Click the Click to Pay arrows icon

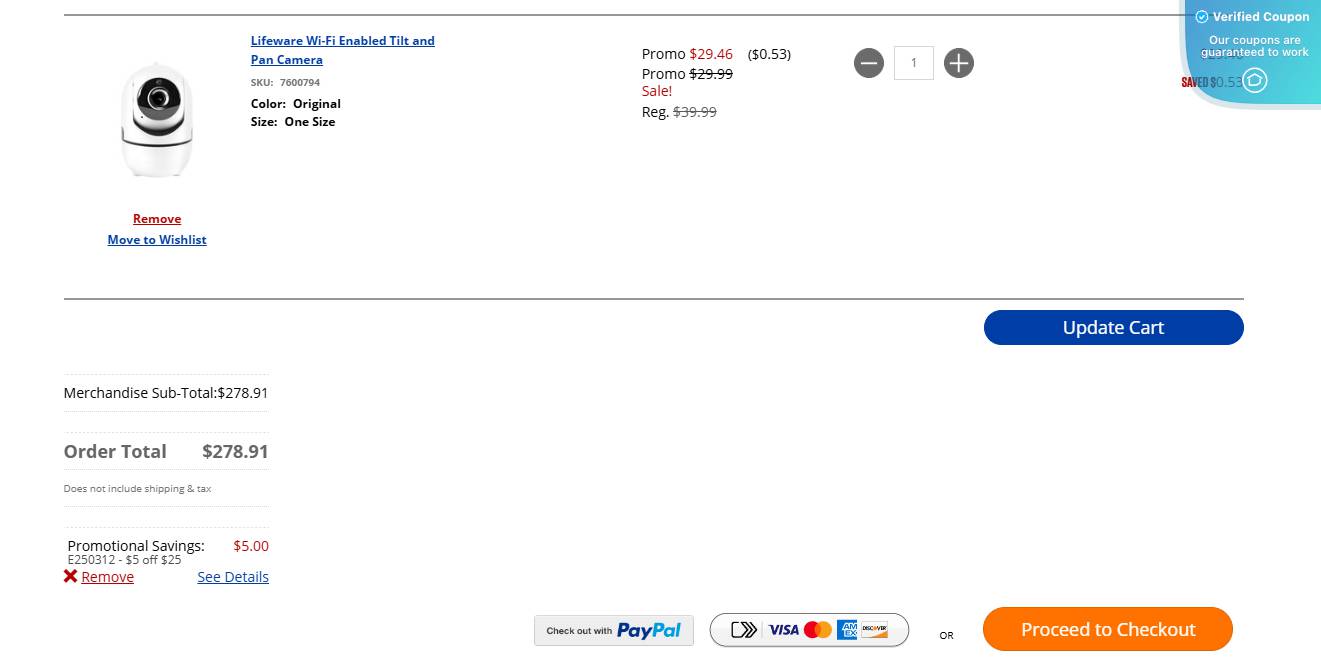(744, 630)
